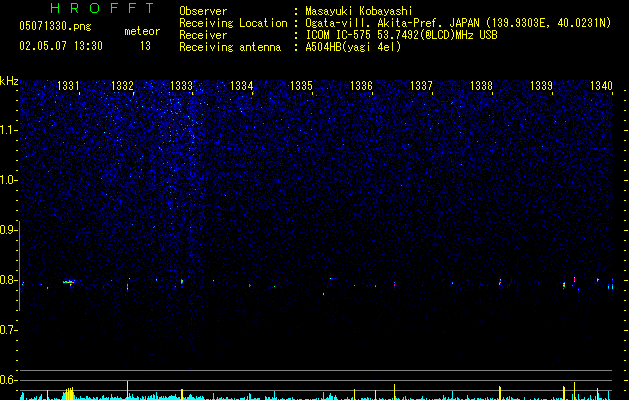The image size is (629, 400).
Task: Click the 1335 time marker
Action: 301,85
